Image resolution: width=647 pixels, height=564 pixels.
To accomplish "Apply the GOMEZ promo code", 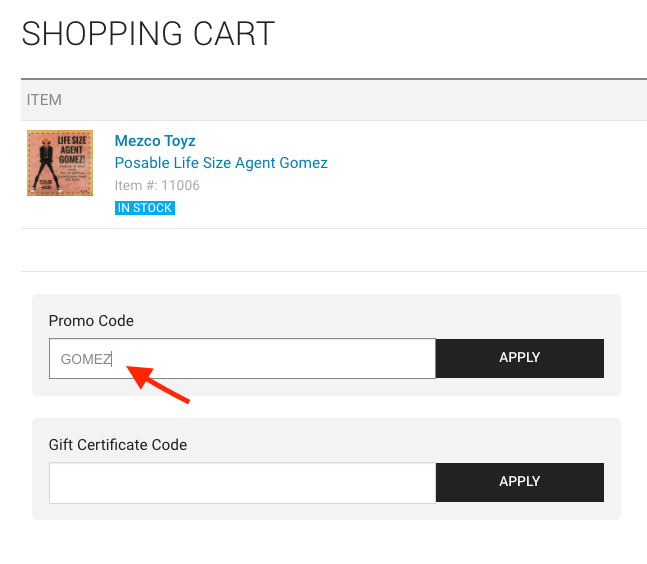I will (x=519, y=358).
